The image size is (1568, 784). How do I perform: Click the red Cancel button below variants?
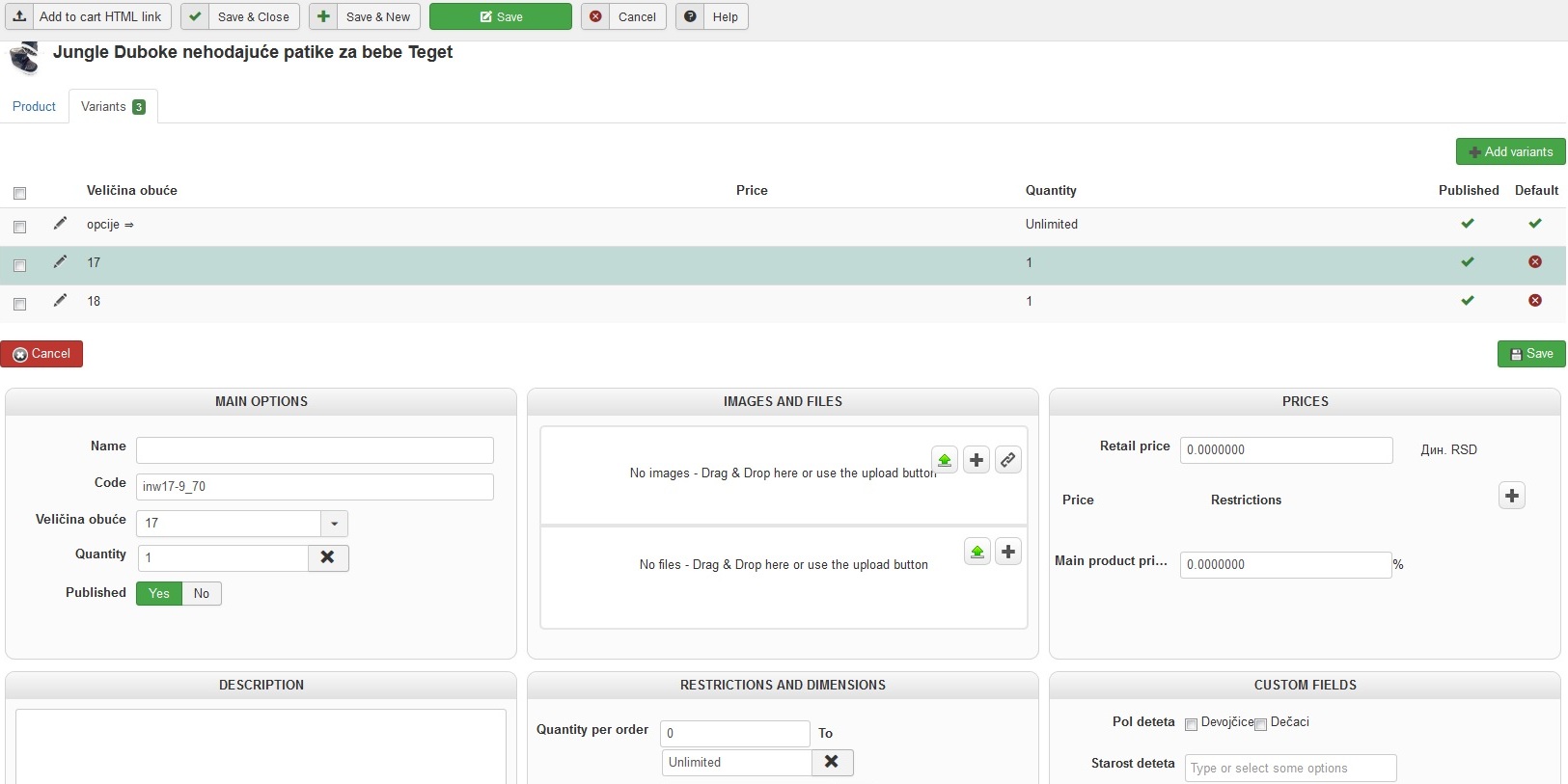click(41, 354)
